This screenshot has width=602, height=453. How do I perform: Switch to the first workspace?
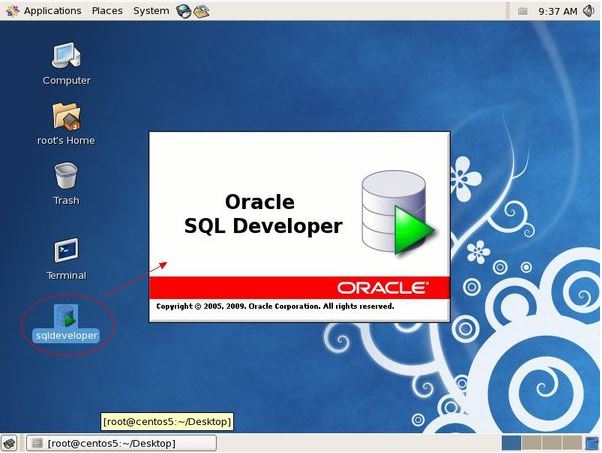click(x=511, y=443)
